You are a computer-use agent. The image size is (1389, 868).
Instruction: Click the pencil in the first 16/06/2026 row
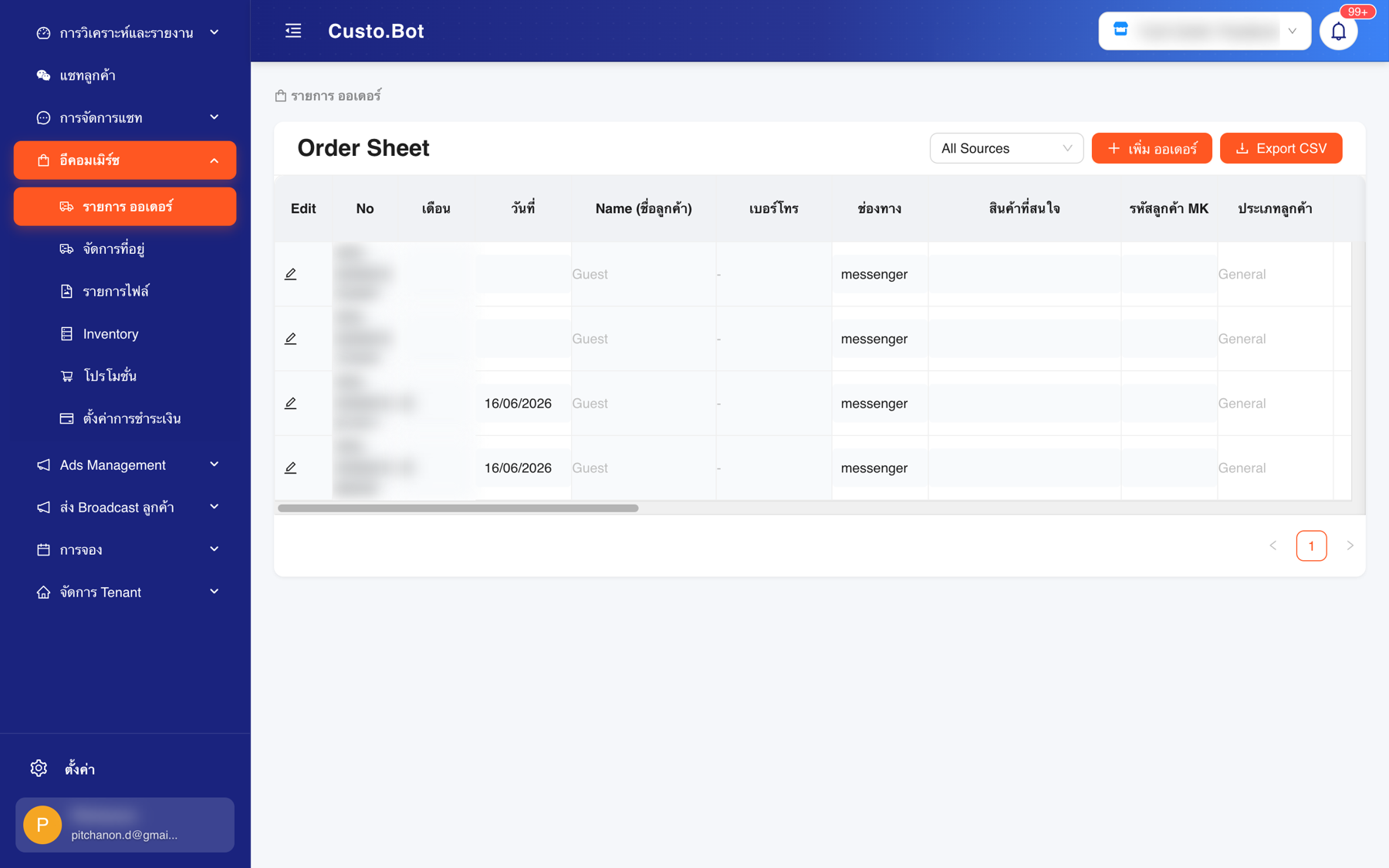click(290, 404)
